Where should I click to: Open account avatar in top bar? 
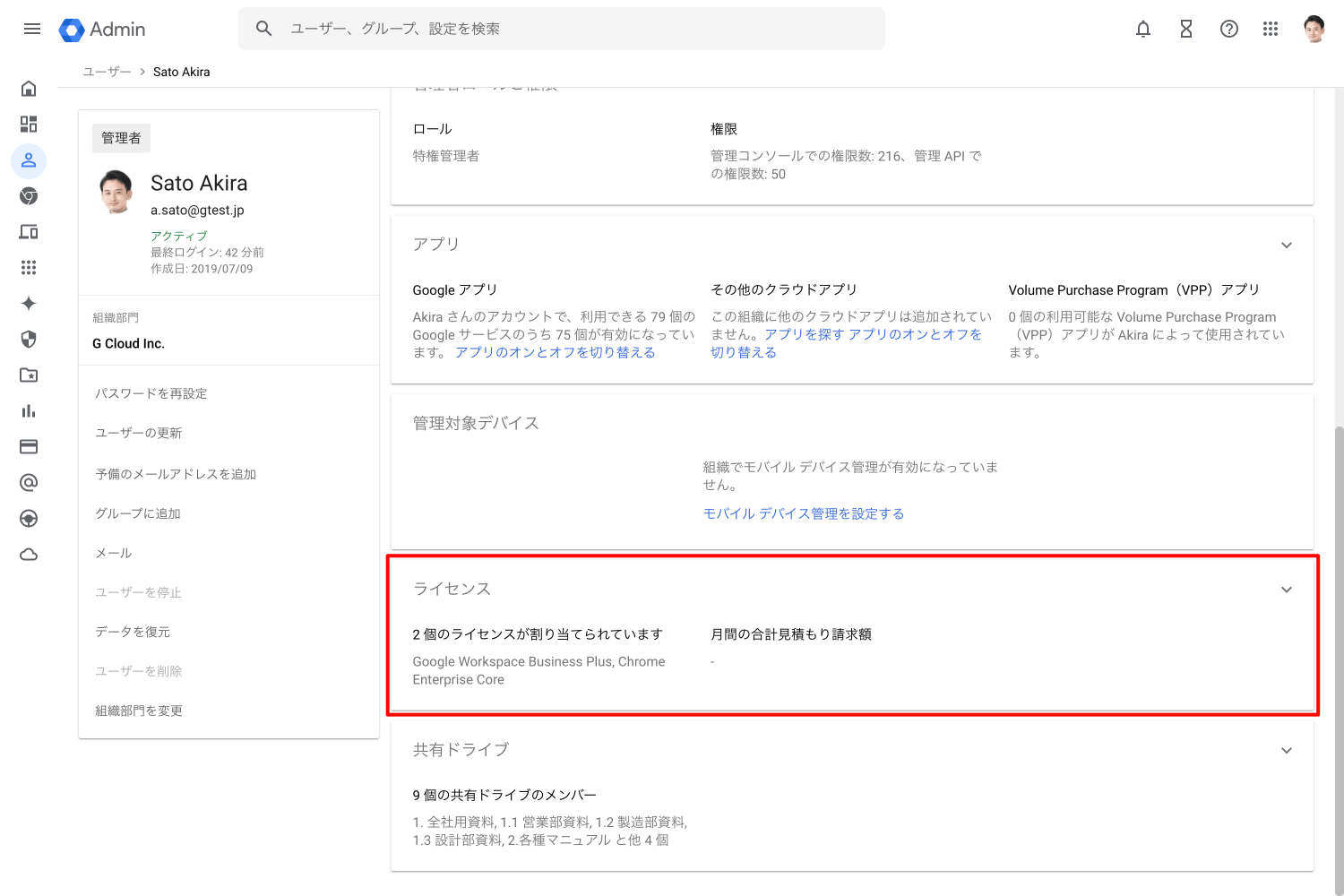[x=1314, y=29]
